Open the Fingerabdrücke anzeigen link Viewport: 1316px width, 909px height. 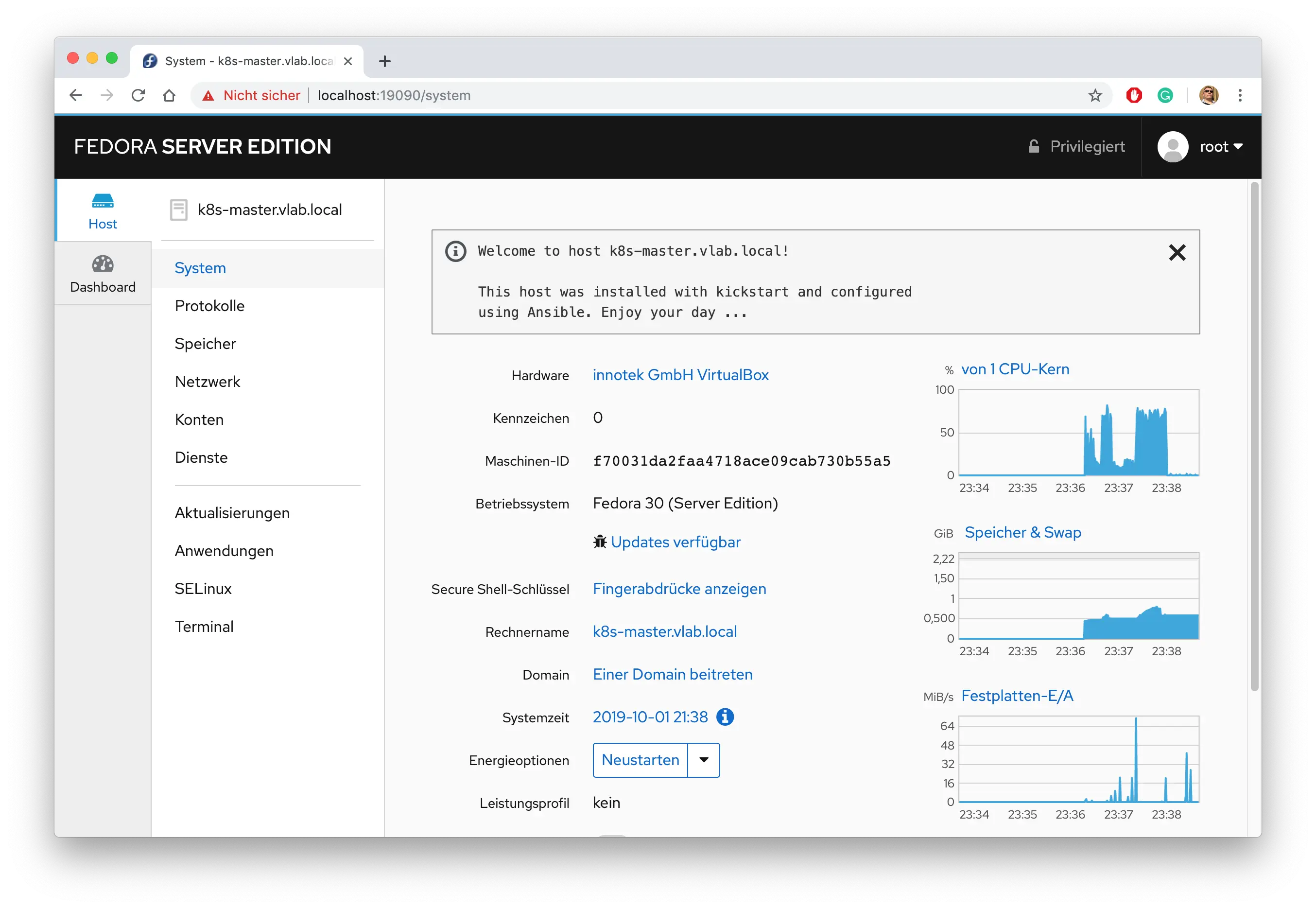[x=679, y=589]
